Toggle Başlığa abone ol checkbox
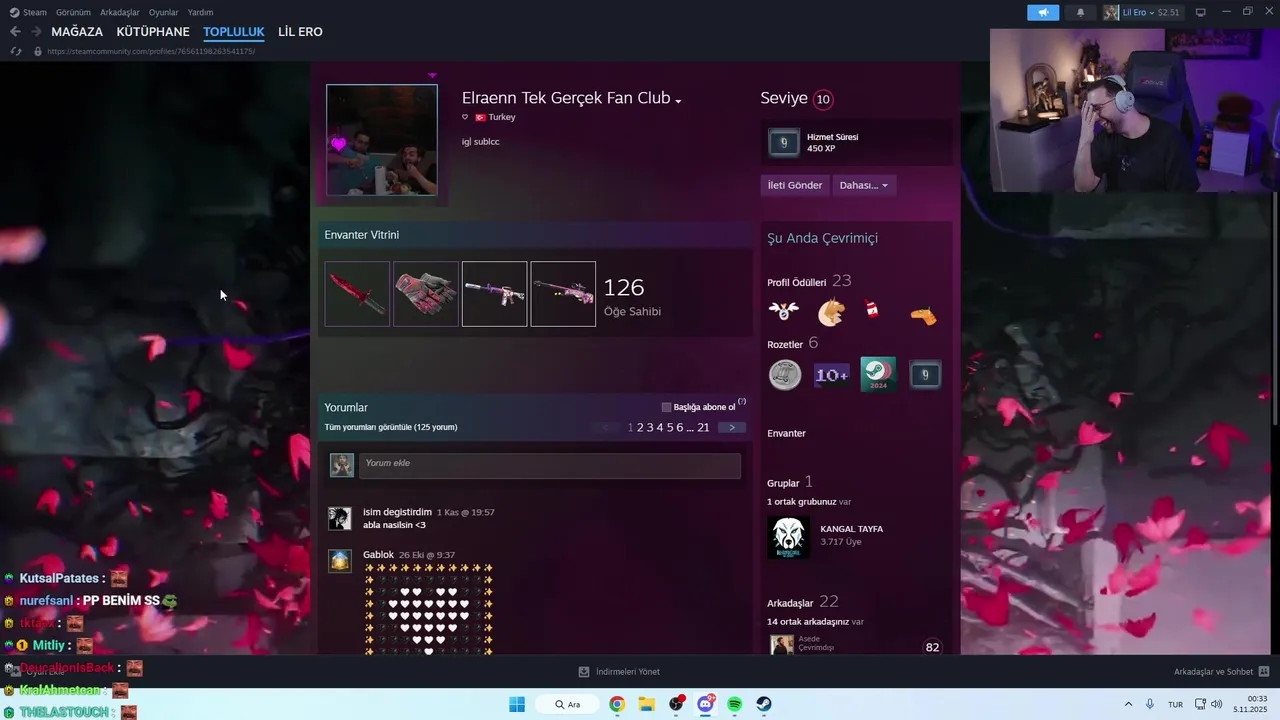Image resolution: width=1280 pixels, height=720 pixels. (x=667, y=407)
